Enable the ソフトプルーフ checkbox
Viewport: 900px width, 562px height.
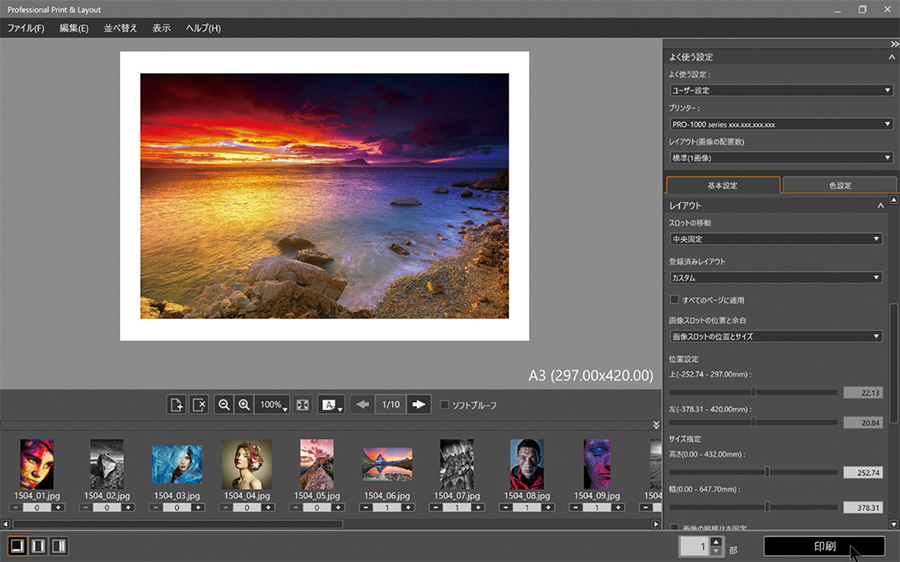coord(445,405)
